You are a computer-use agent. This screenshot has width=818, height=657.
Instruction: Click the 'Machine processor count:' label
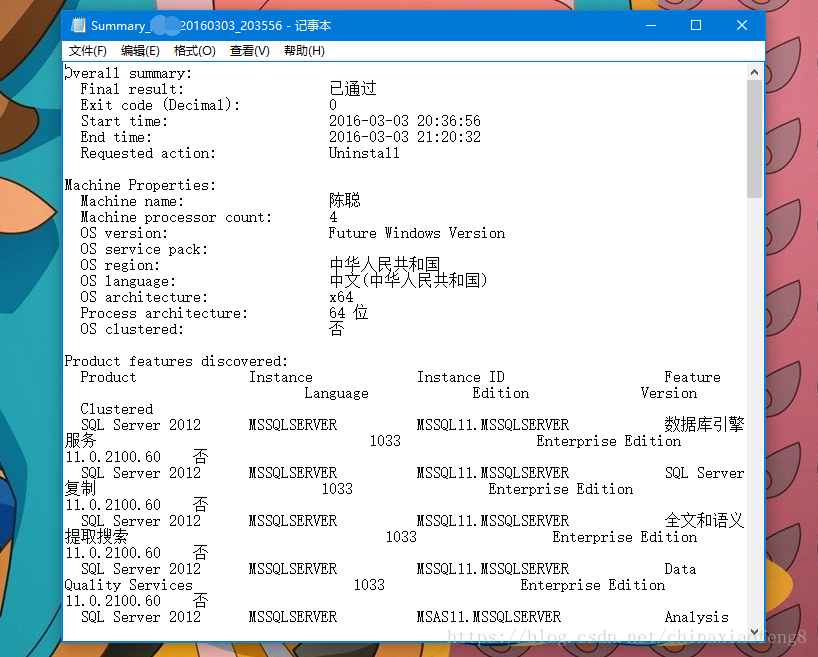(x=176, y=217)
